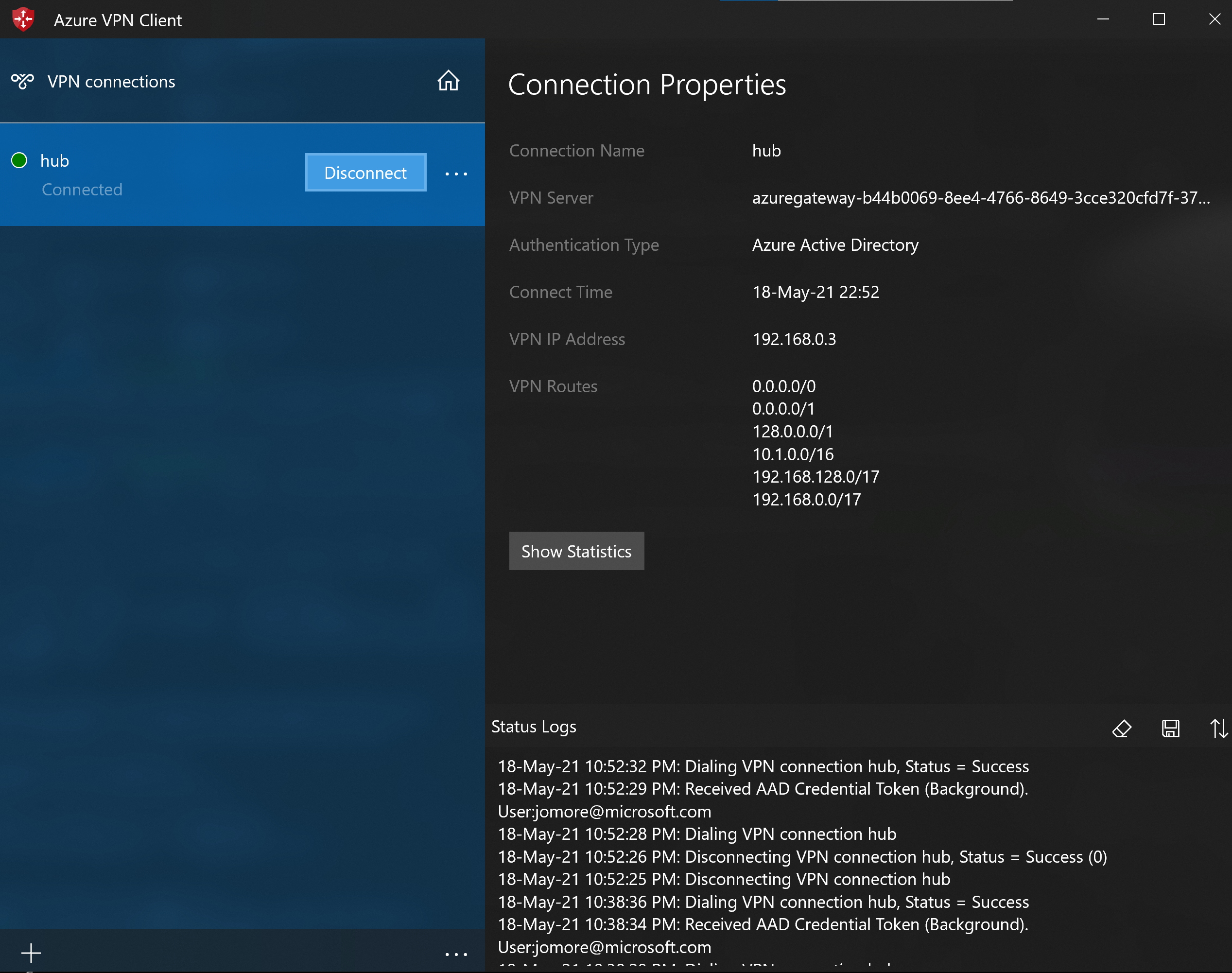
Task: Click the green connected status indicator for hub
Action: 19,160
